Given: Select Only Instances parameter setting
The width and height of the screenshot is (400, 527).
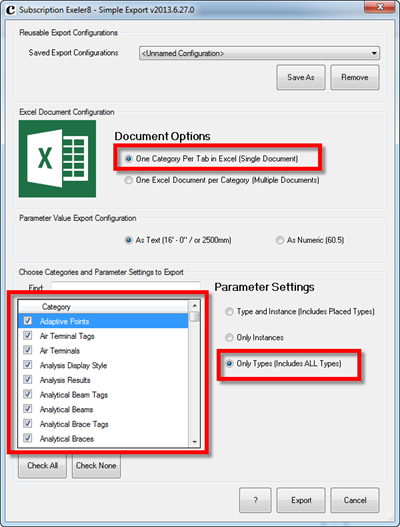Looking at the screenshot, I should tap(254, 337).
